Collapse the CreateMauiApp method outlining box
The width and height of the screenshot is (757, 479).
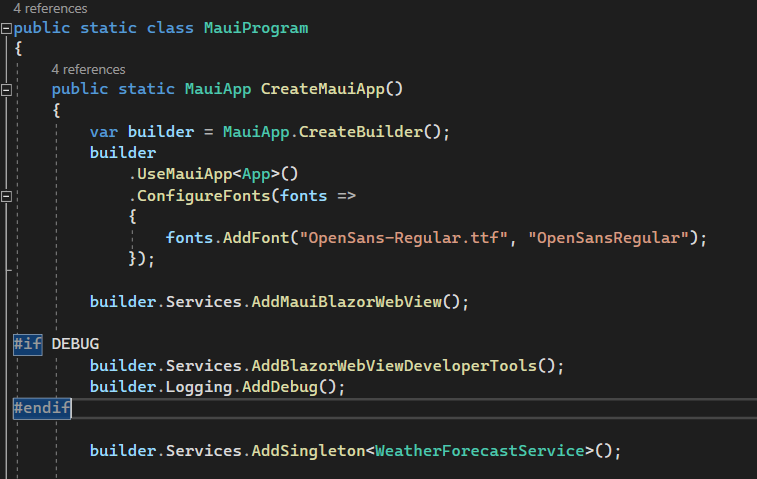[x=6, y=90]
